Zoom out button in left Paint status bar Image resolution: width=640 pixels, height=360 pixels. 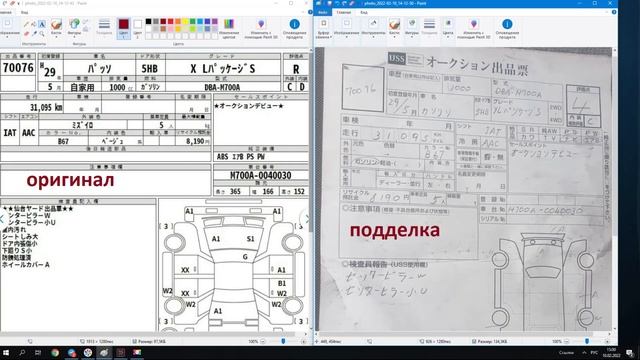point(263,341)
